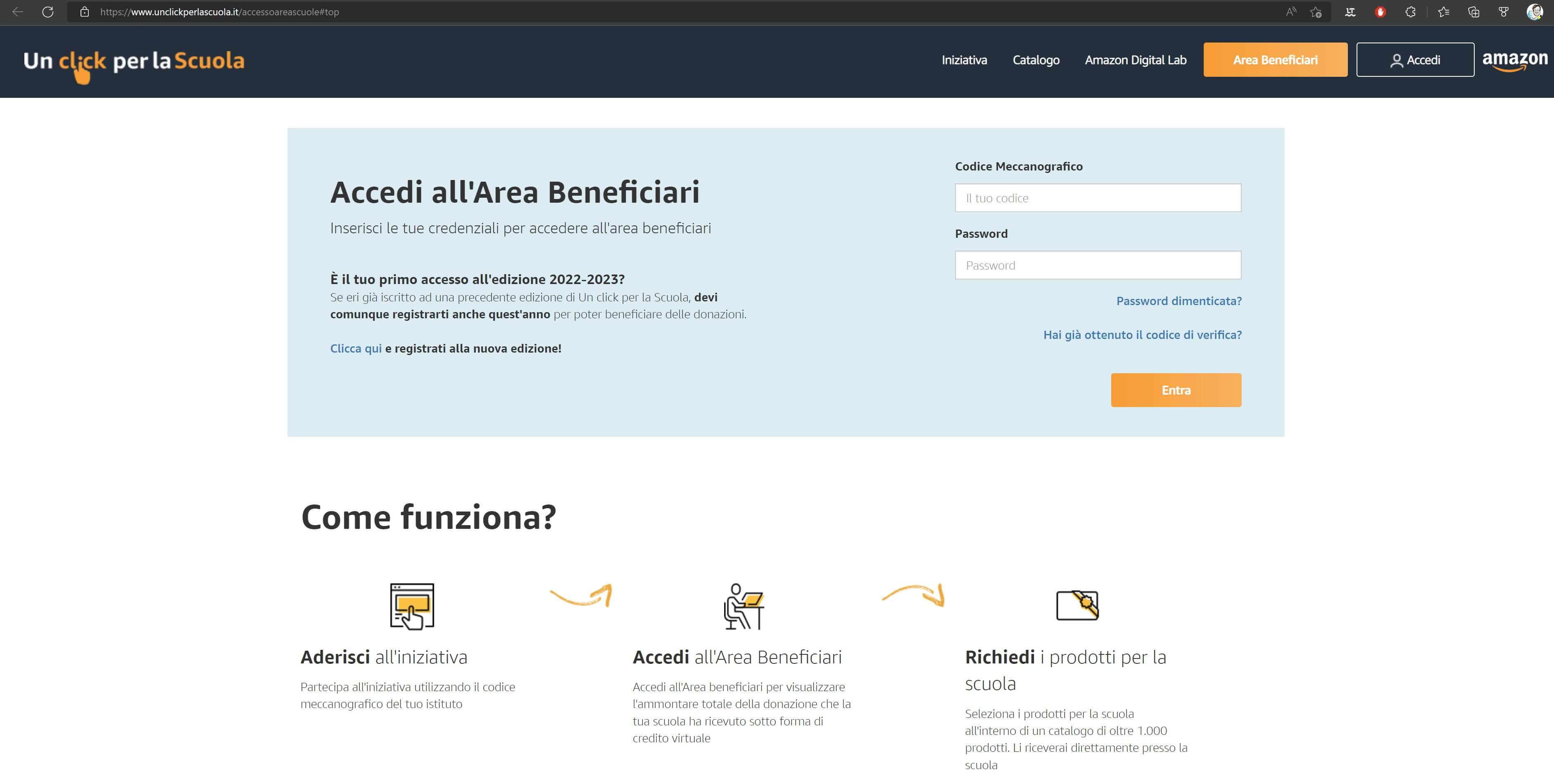Click the Rewards medal icon

click(x=1504, y=12)
